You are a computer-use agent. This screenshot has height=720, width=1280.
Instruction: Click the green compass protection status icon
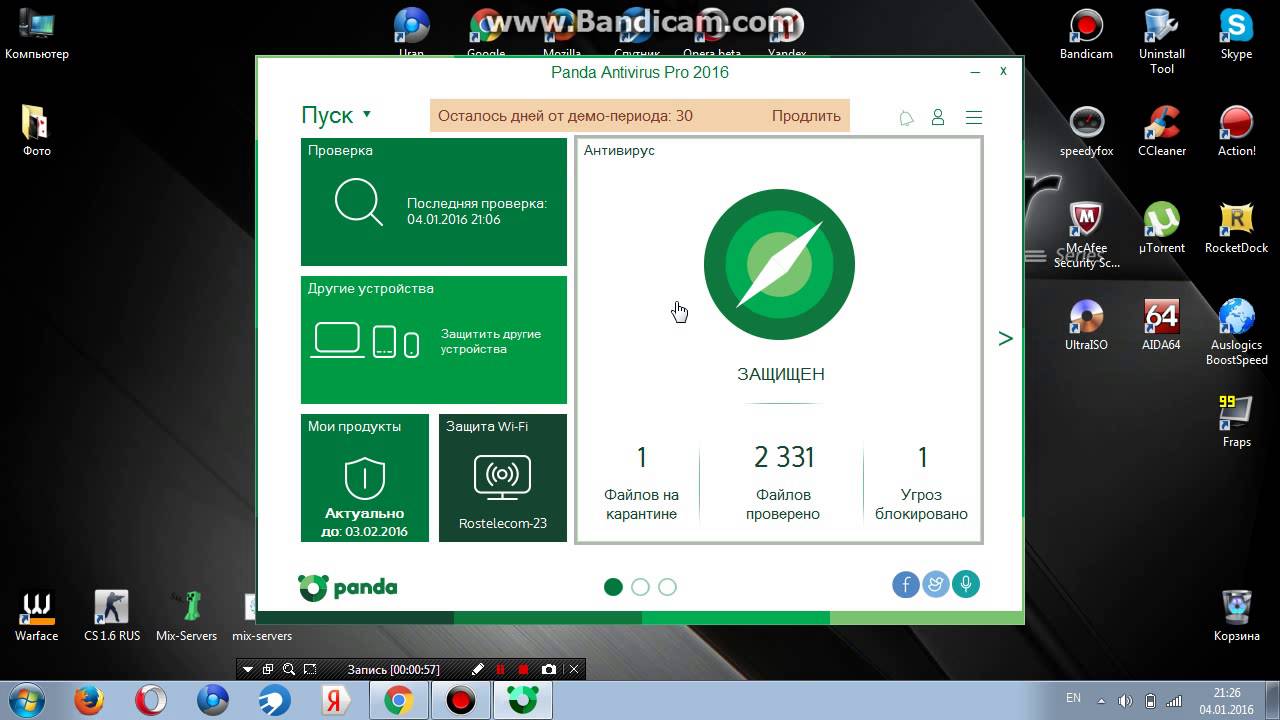779,264
